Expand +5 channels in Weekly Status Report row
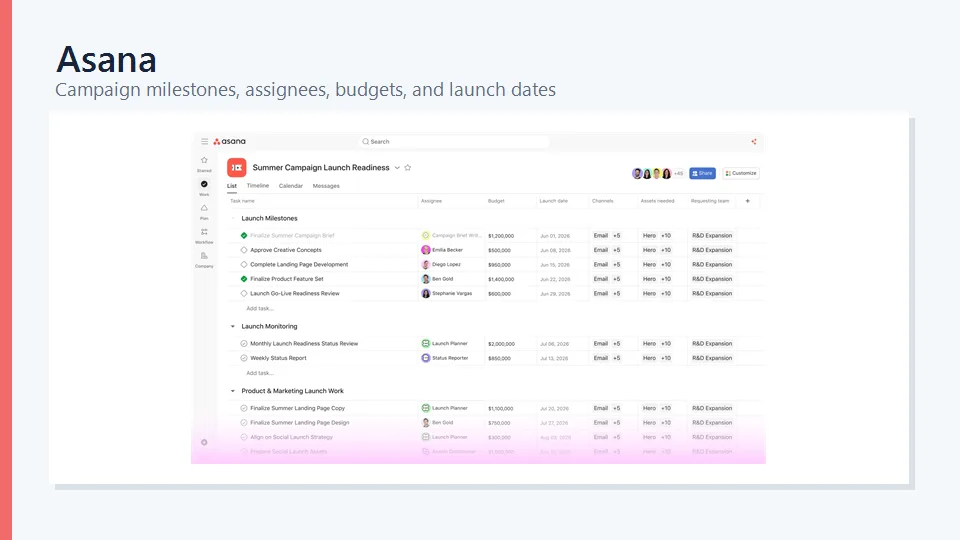The width and height of the screenshot is (960, 540). [x=617, y=358]
